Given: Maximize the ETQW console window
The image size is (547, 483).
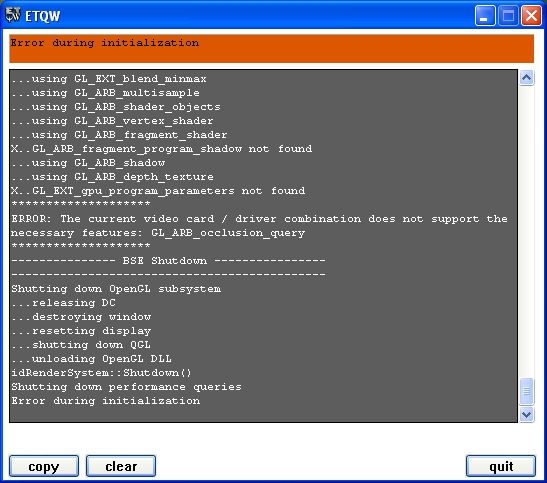Looking at the screenshot, I should point(508,16).
